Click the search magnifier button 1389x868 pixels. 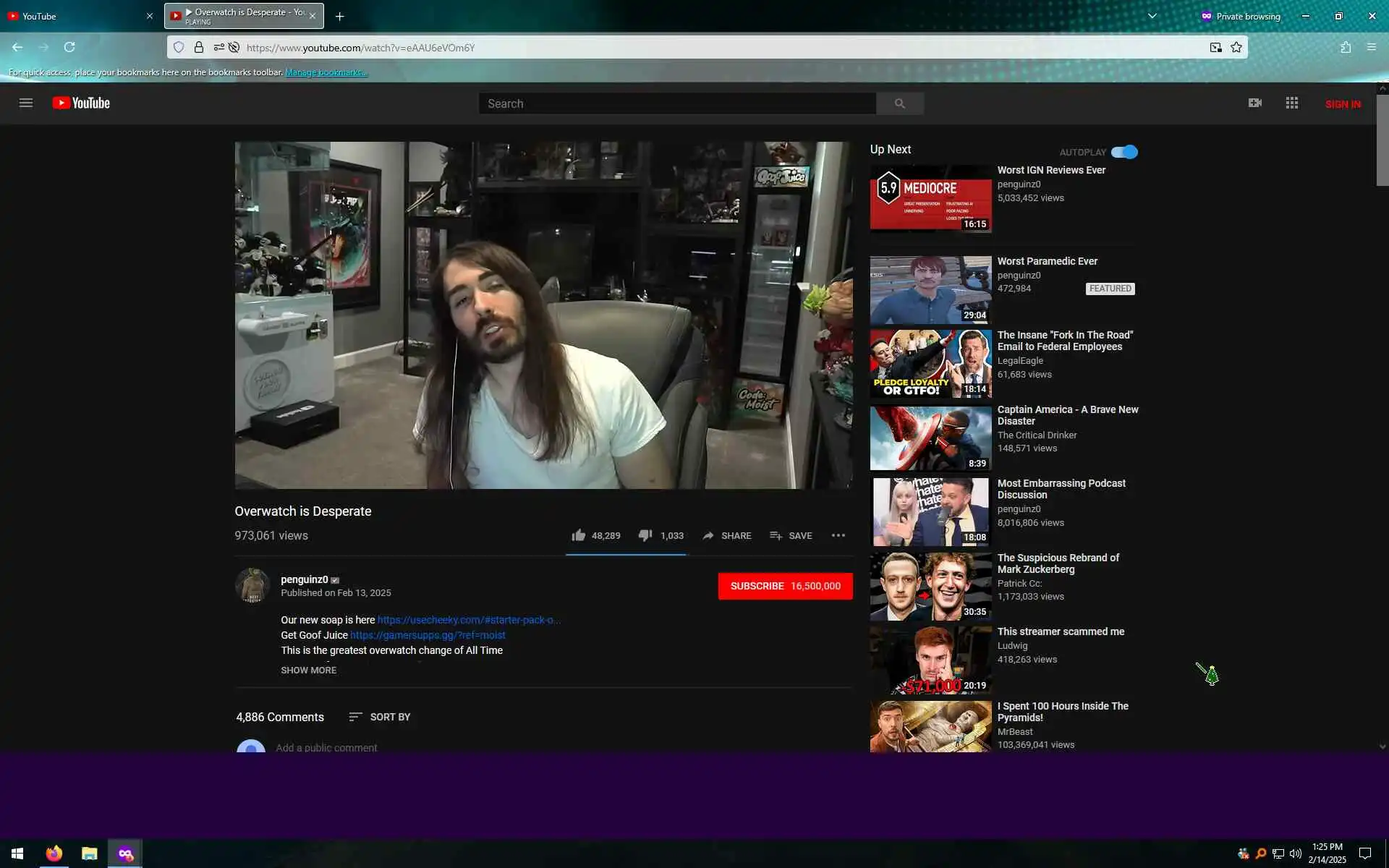[x=899, y=103]
